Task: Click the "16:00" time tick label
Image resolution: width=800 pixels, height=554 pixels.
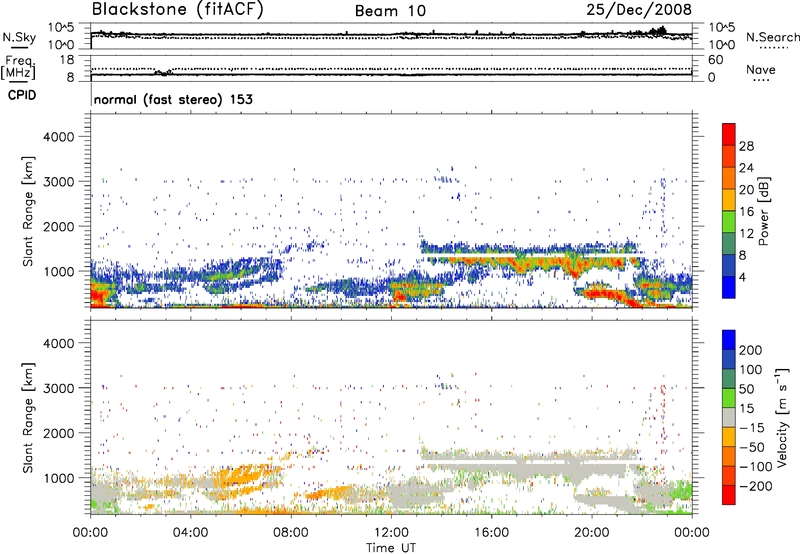Action: pyautogui.click(x=491, y=533)
